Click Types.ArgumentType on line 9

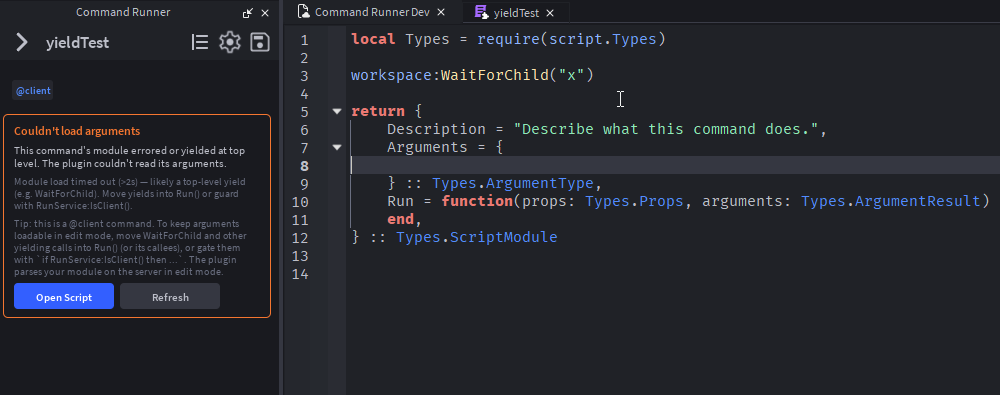pyautogui.click(x=513, y=184)
